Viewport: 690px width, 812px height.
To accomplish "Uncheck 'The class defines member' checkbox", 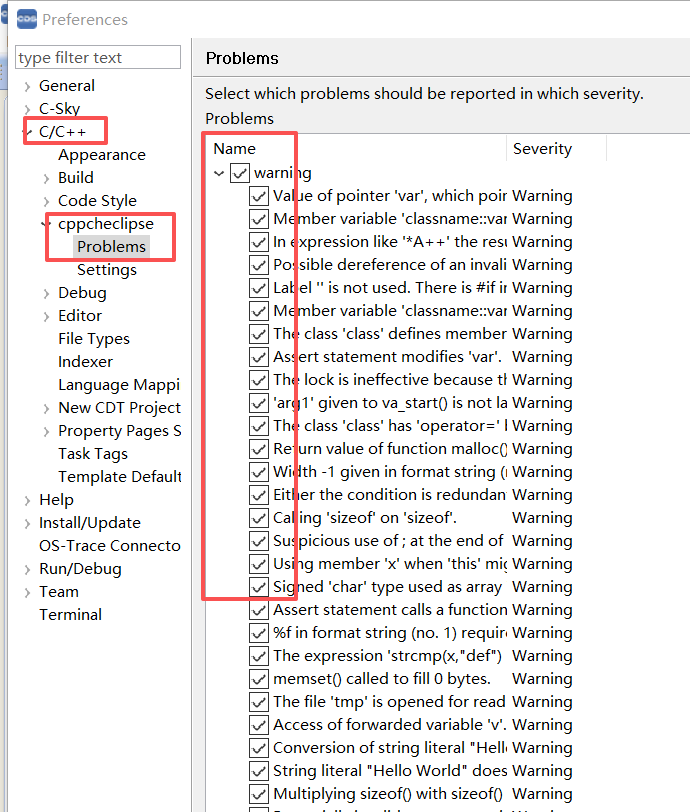I will click(x=258, y=334).
